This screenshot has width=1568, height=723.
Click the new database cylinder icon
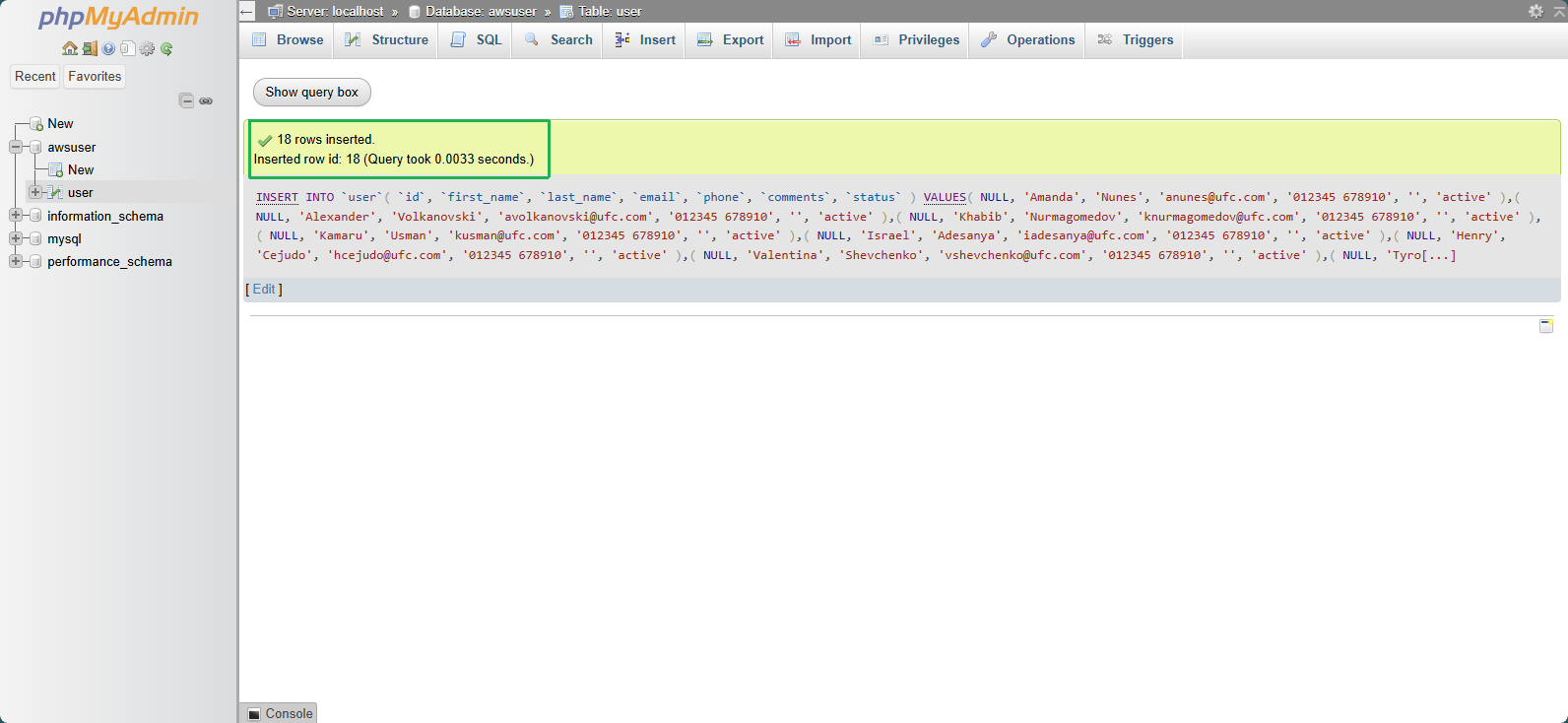coord(36,124)
